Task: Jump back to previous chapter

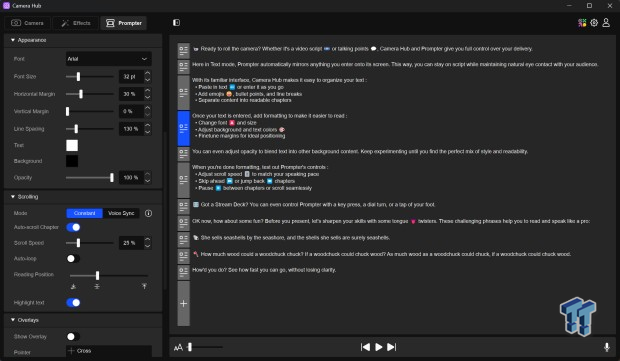Action: tap(365, 347)
